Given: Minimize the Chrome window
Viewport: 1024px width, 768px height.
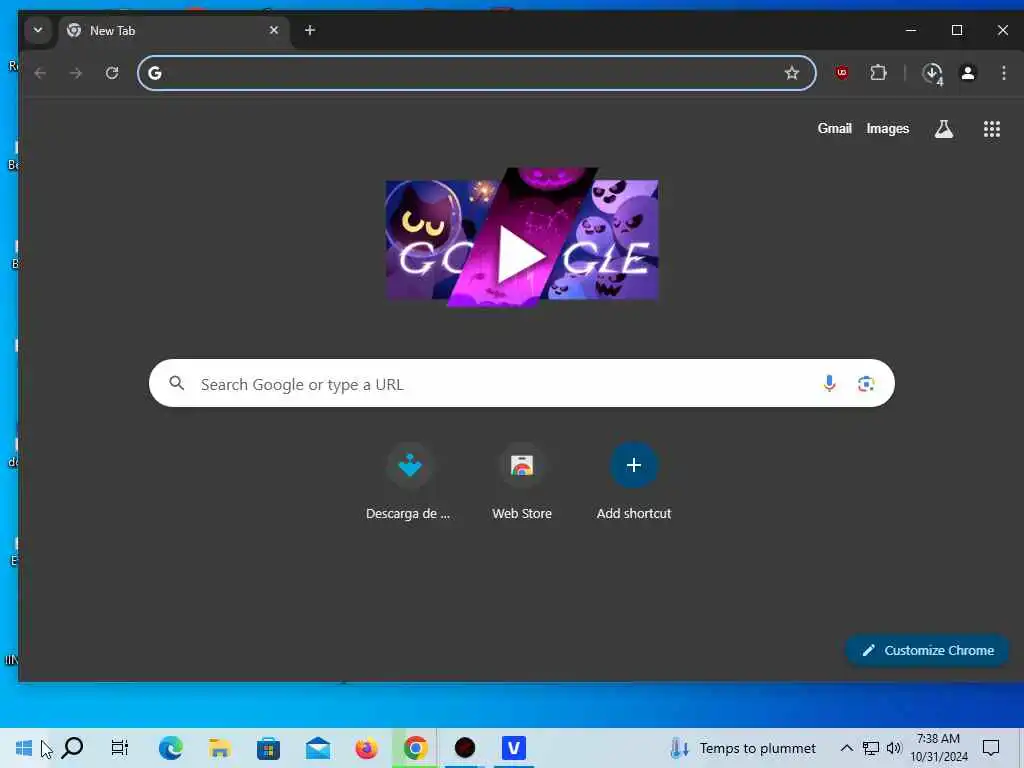Looking at the screenshot, I should (912, 30).
